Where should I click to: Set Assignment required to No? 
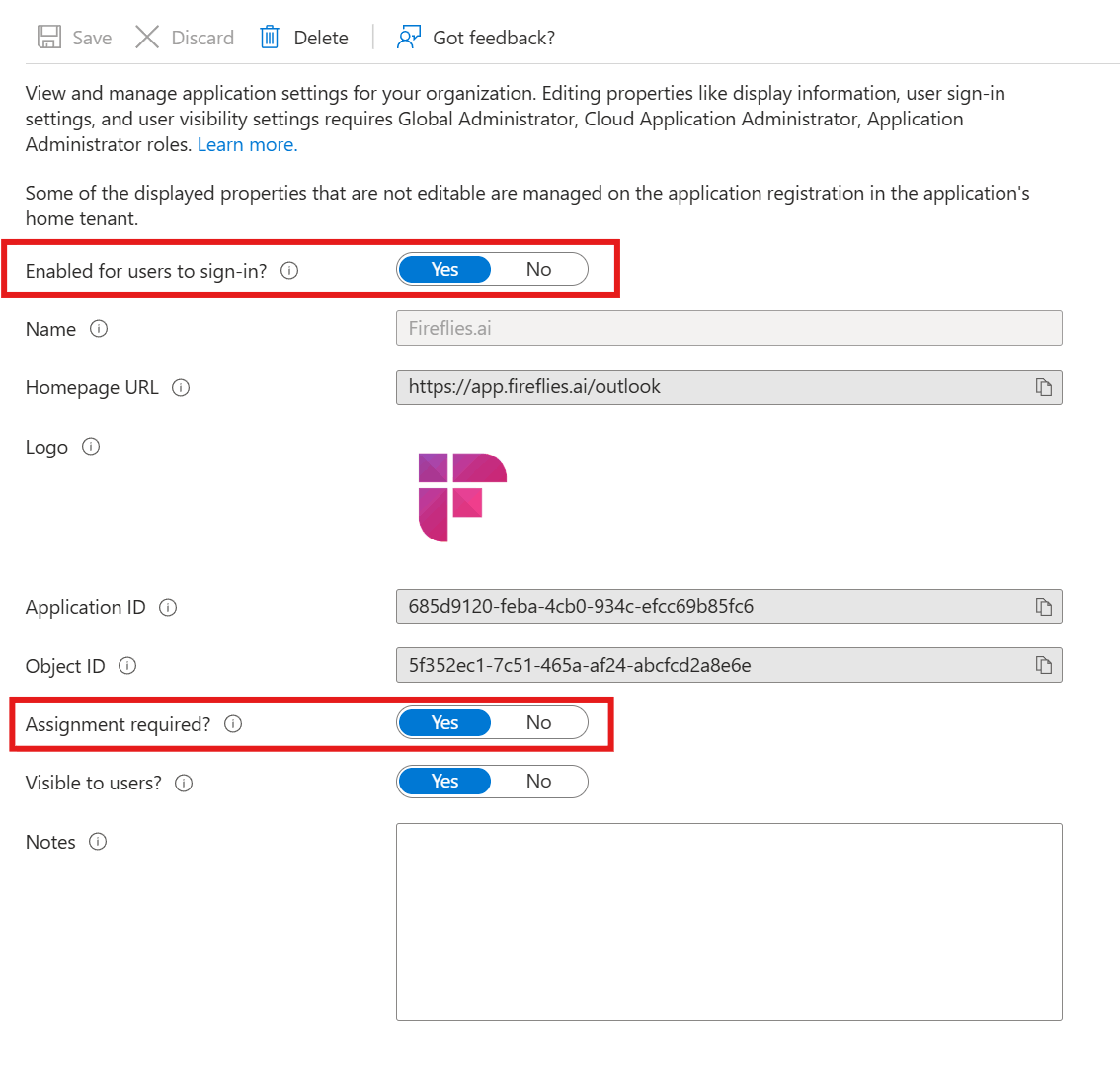pyautogui.click(x=539, y=722)
